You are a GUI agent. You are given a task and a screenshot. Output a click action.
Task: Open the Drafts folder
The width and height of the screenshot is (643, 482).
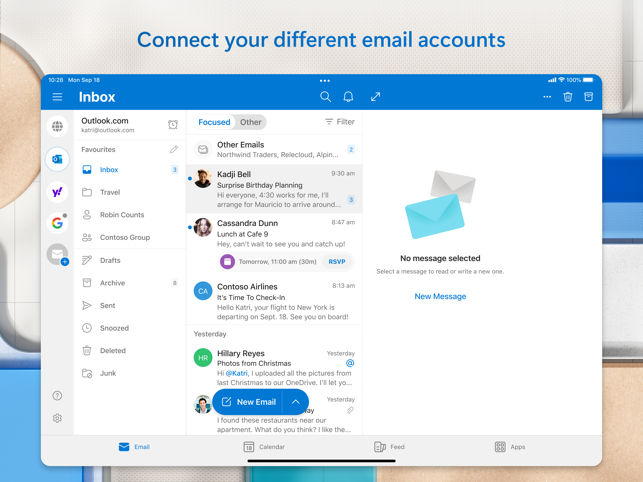130,260
